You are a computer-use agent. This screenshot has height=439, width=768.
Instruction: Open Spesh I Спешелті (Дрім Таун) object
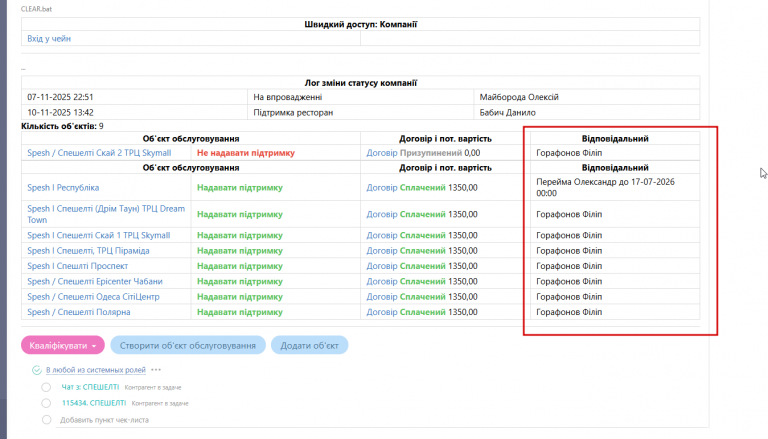coord(106,214)
